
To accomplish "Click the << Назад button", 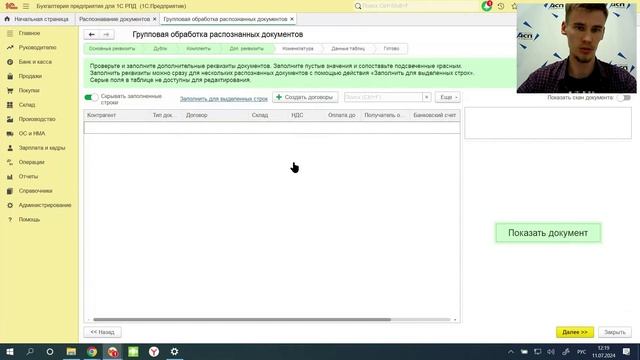I will pos(102,332).
